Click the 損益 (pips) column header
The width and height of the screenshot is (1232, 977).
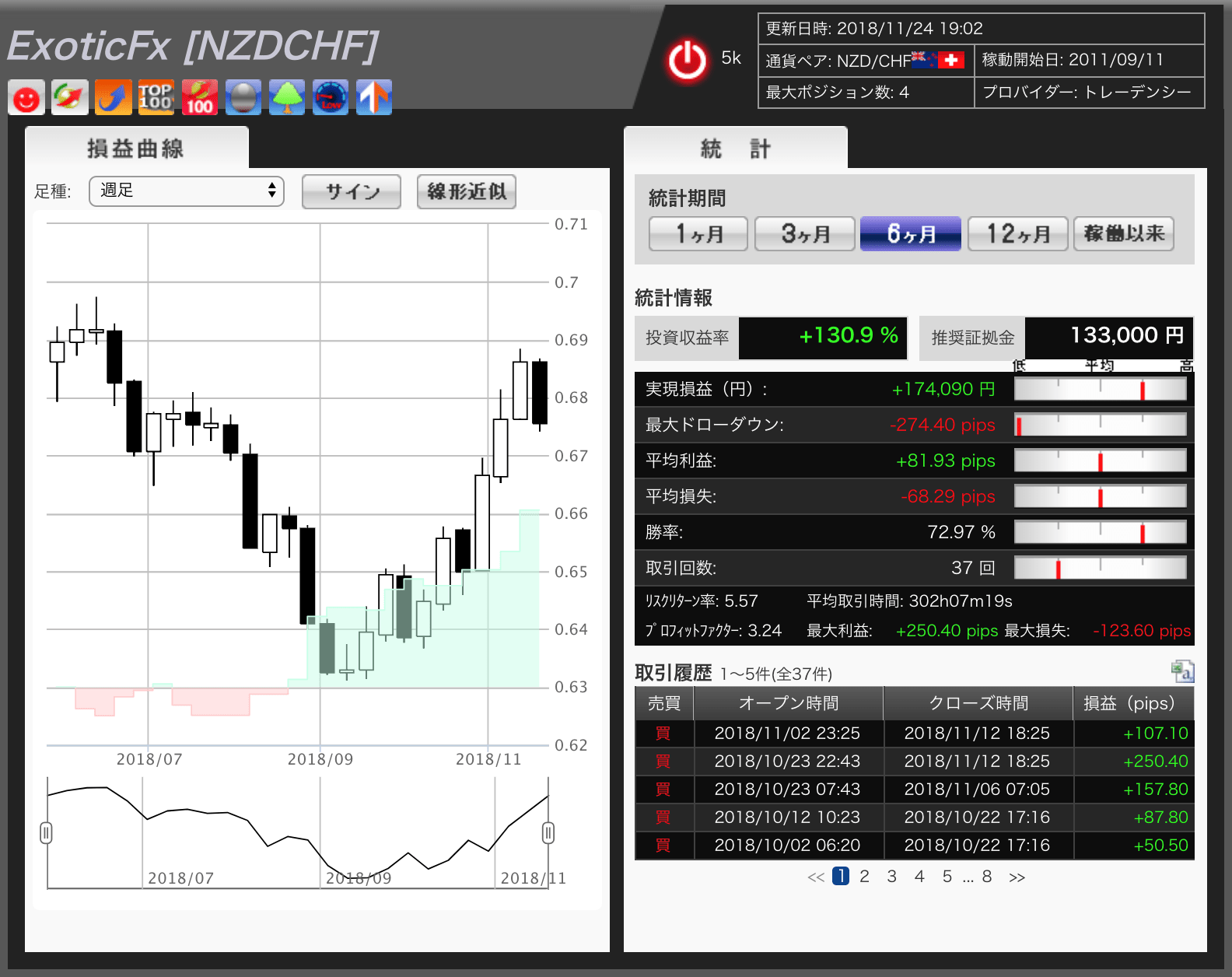[x=1134, y=703]
